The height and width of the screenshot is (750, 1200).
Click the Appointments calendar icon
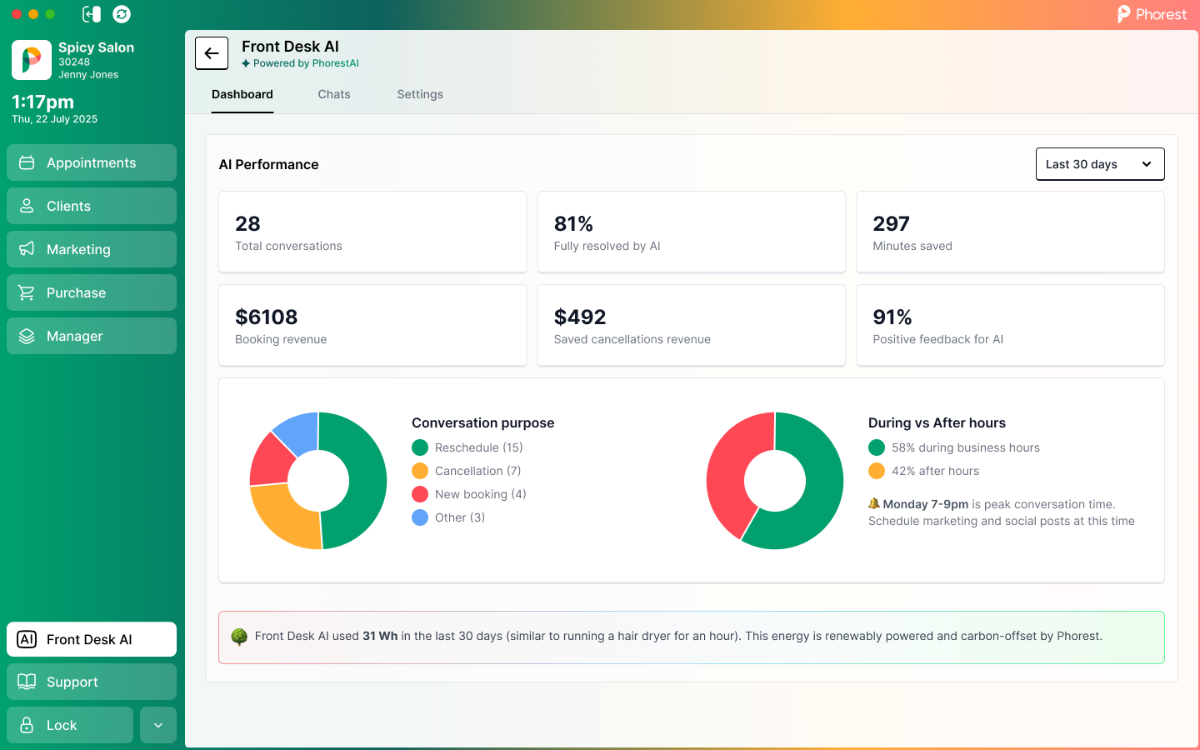click(27, 163)
